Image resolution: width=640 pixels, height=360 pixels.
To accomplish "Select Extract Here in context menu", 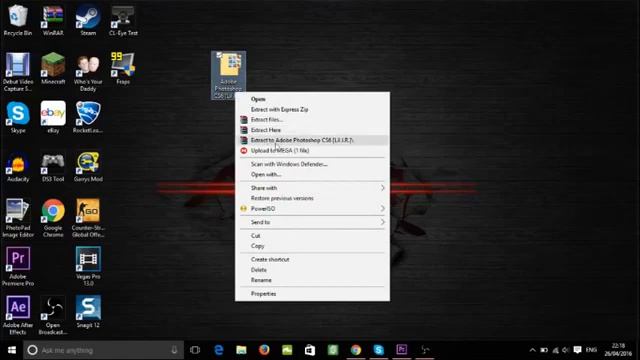I will point(312,130).
